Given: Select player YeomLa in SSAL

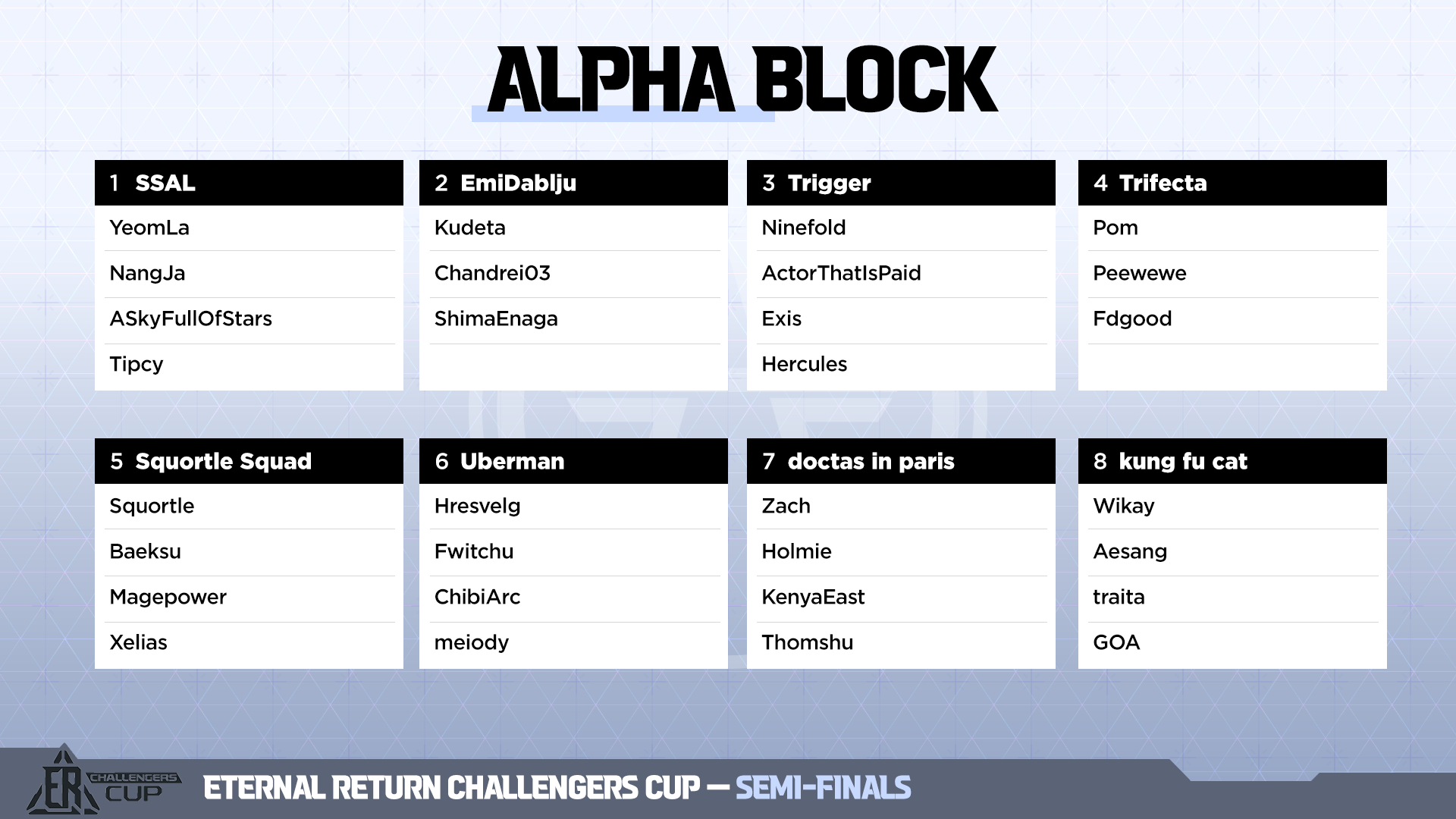Looking at the screenshot, I should point(149,227).
